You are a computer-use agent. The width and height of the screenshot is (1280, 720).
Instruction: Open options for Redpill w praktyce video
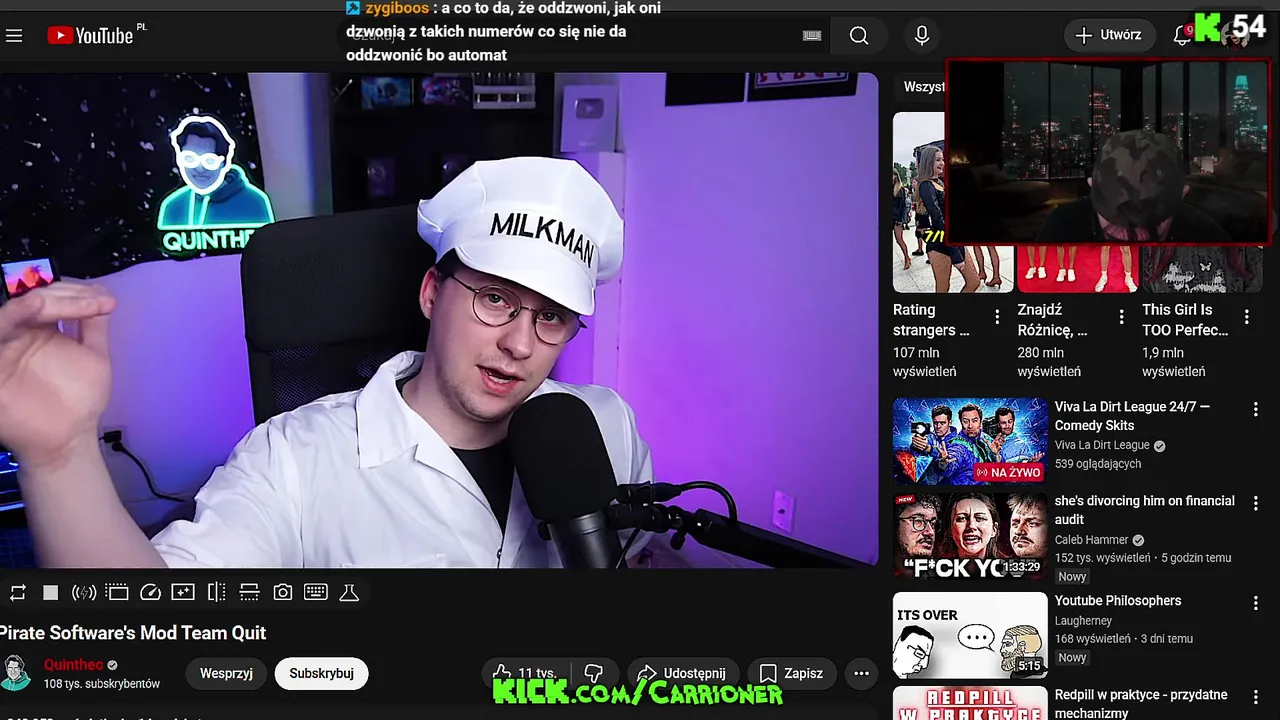pyautogui.click(x=1256, y=696)
